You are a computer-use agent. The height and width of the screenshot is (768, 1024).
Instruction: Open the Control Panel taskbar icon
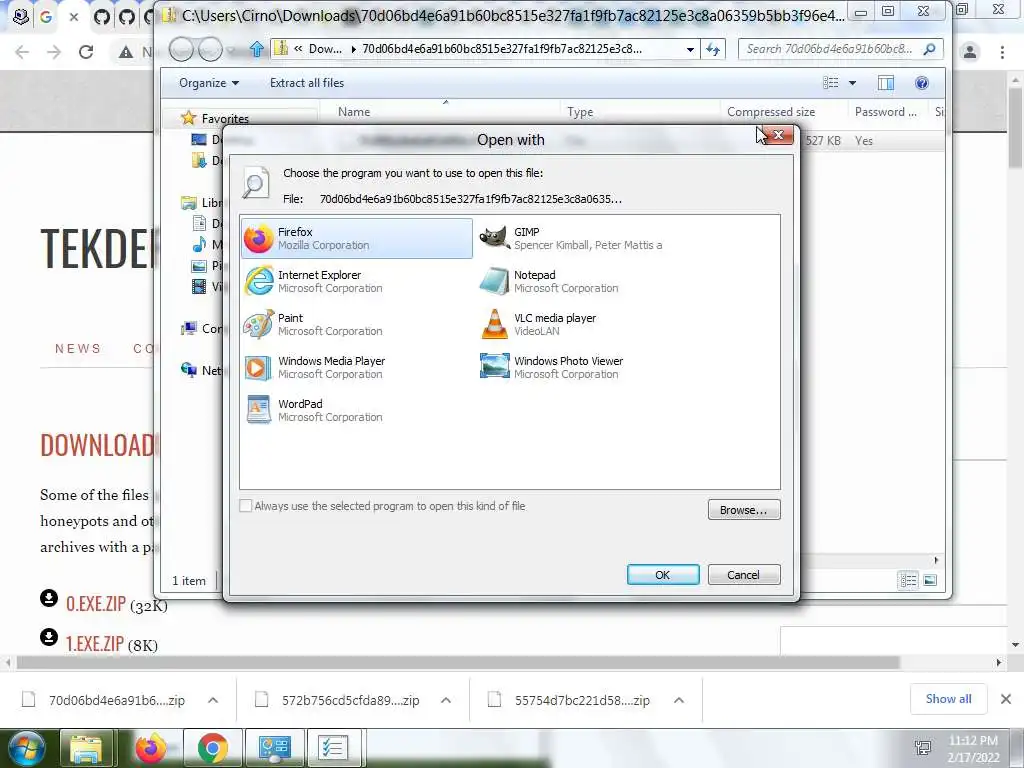[x=274, y=748]
